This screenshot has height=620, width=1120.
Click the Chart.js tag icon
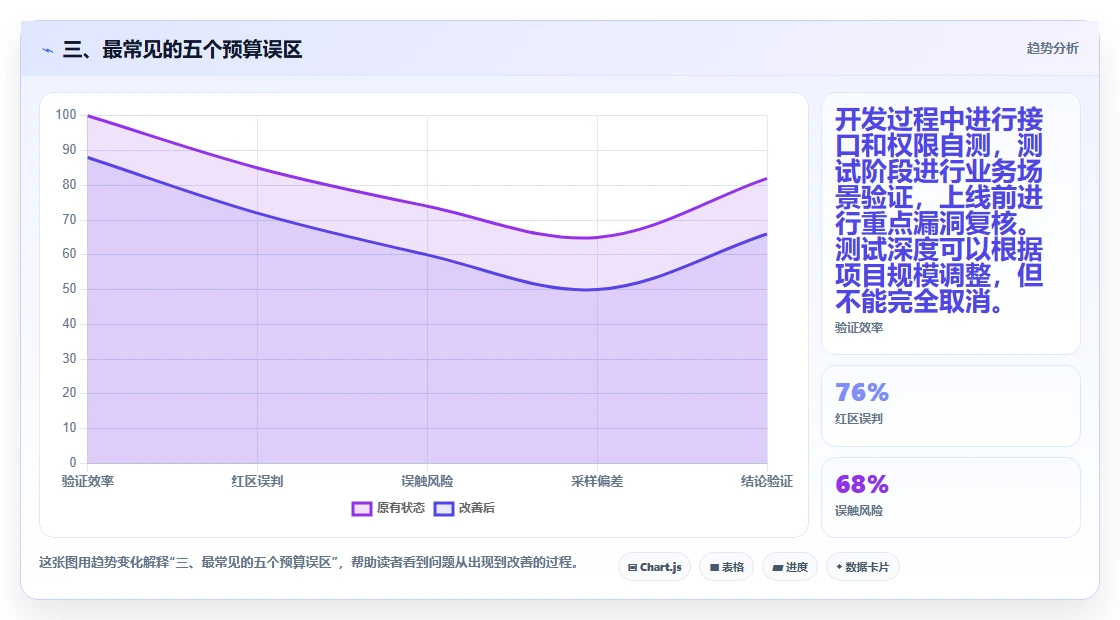click(x=632, y=567)
